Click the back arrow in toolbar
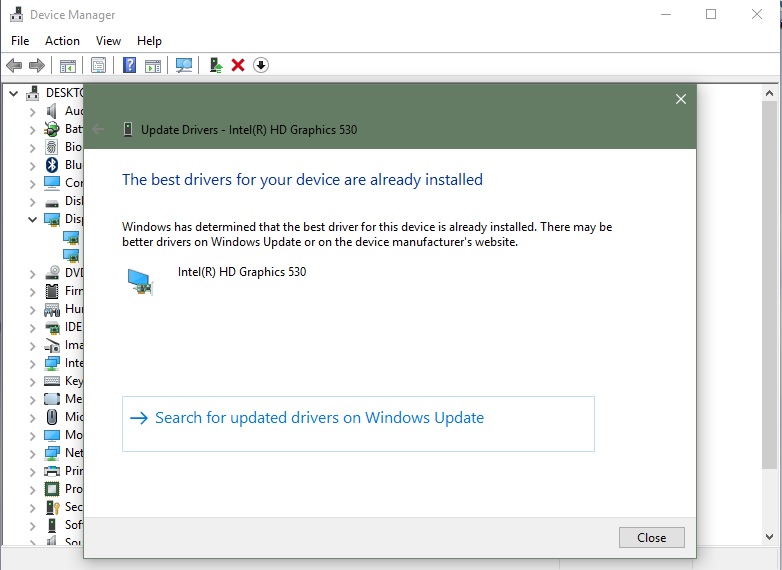 tap(14, 65)
